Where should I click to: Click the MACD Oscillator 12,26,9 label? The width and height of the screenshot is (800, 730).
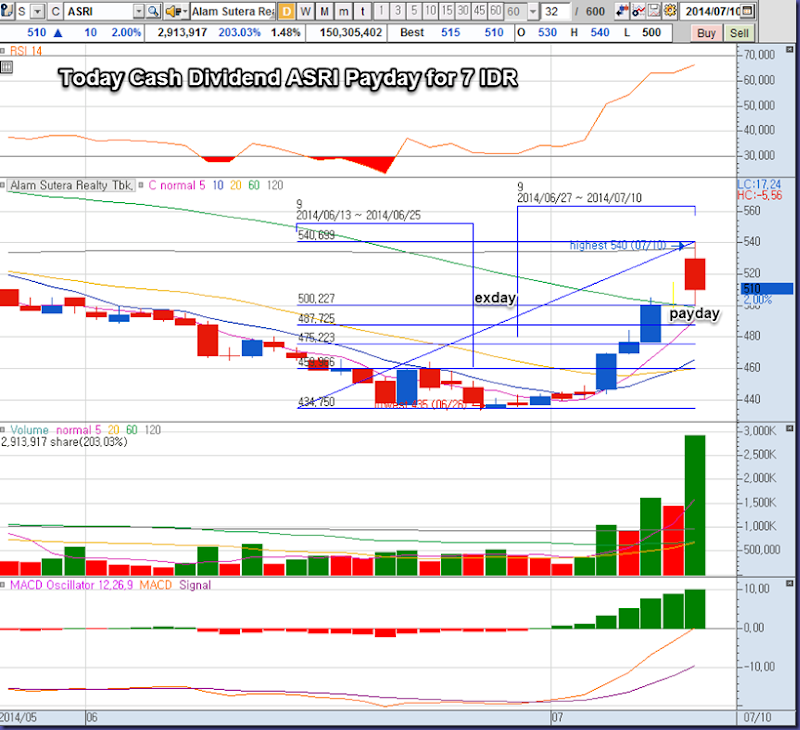point(71,585)
